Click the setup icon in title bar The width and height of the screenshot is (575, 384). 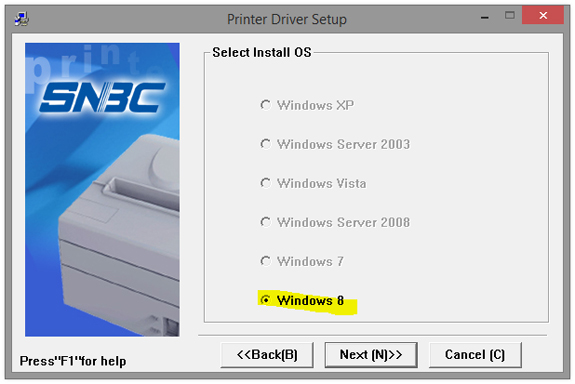coord(22,18)
